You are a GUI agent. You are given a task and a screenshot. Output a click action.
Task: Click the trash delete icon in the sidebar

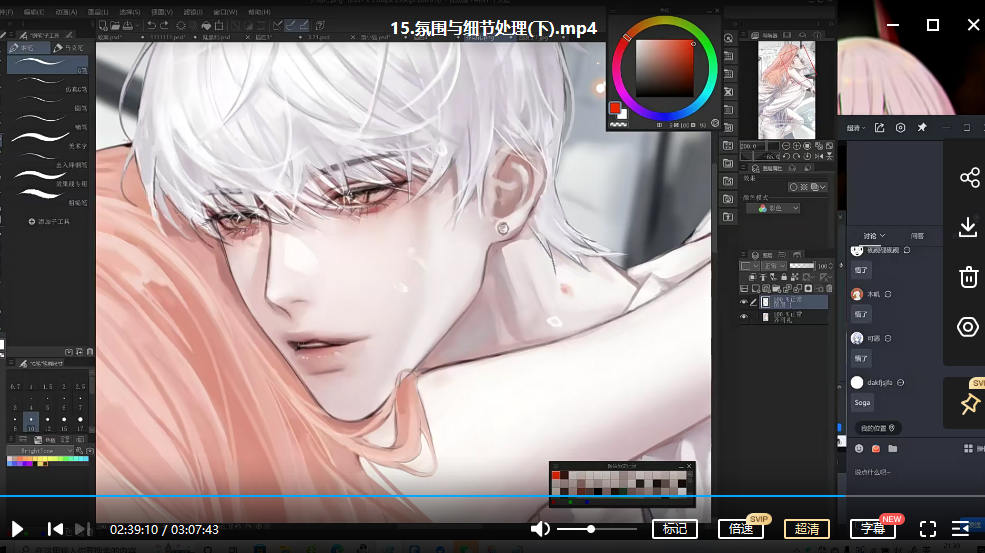968,277
